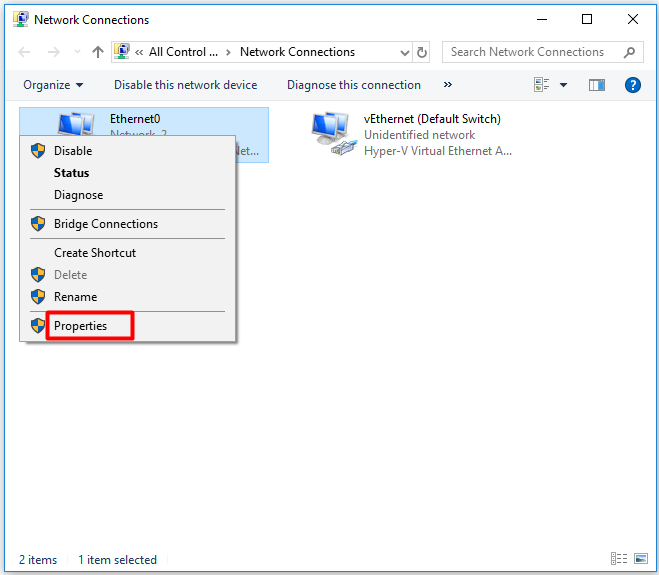Click the Back navigation arrow
The width and height of the screenshot is (659, 575).
[x=24, y=52]
